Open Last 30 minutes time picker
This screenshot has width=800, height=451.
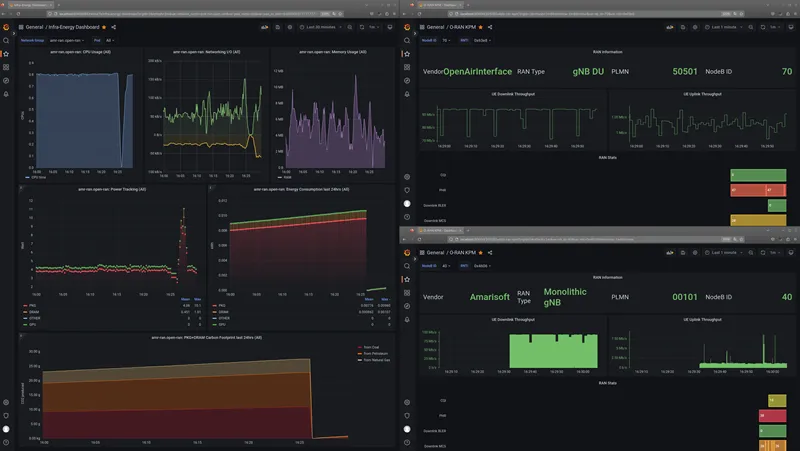coord(320,27)
